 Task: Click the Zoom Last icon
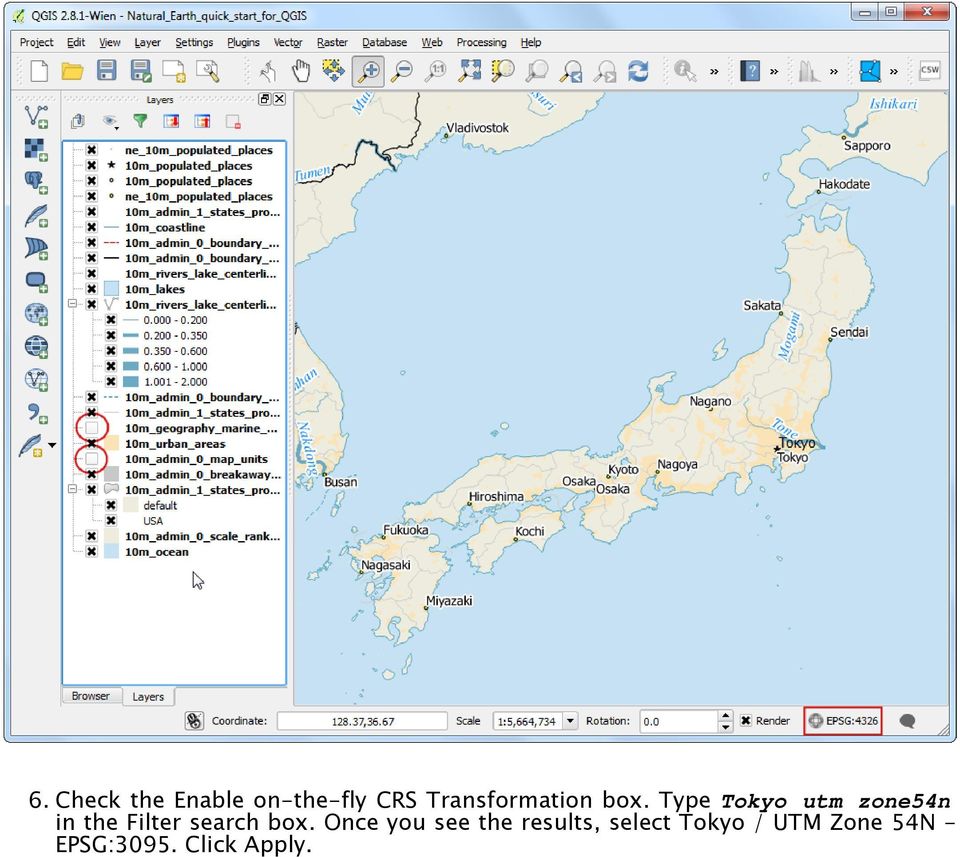[x=571, y=71]
